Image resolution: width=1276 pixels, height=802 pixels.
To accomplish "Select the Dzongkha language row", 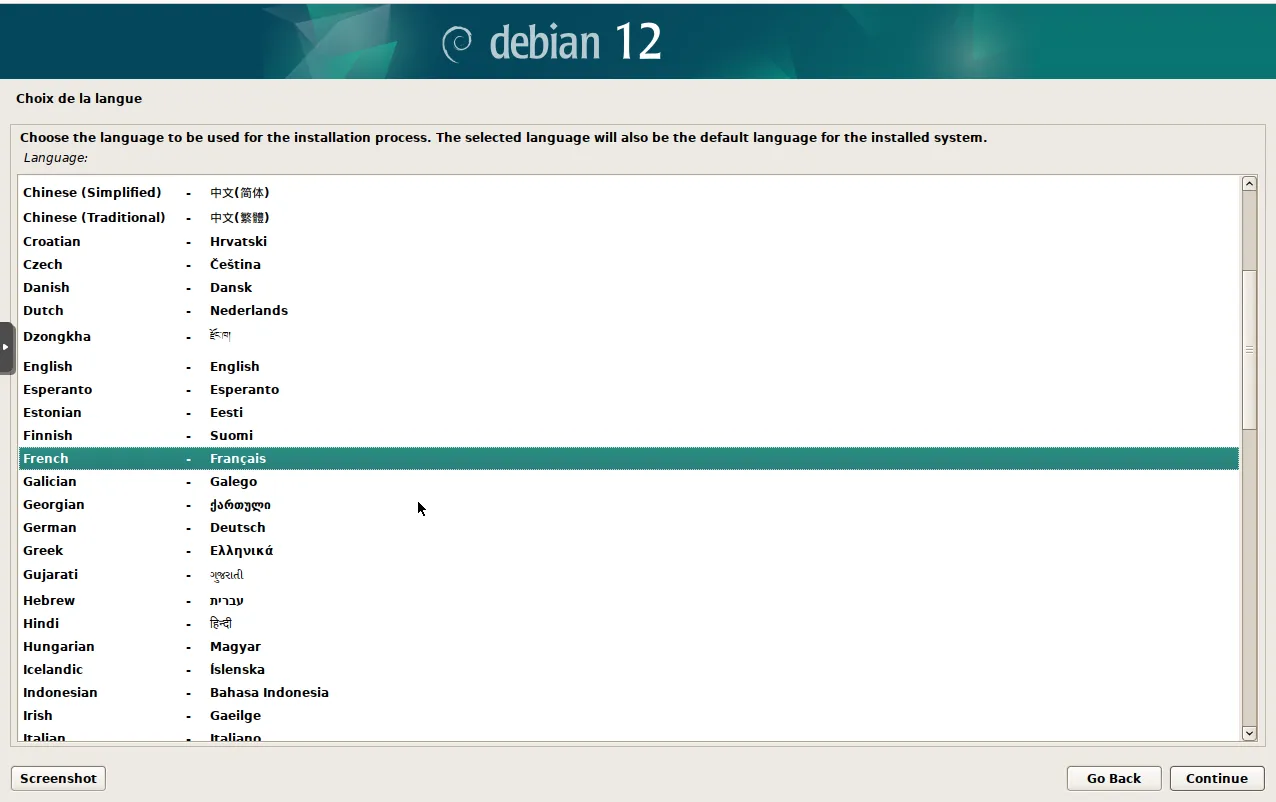I will tap(629, 337).
